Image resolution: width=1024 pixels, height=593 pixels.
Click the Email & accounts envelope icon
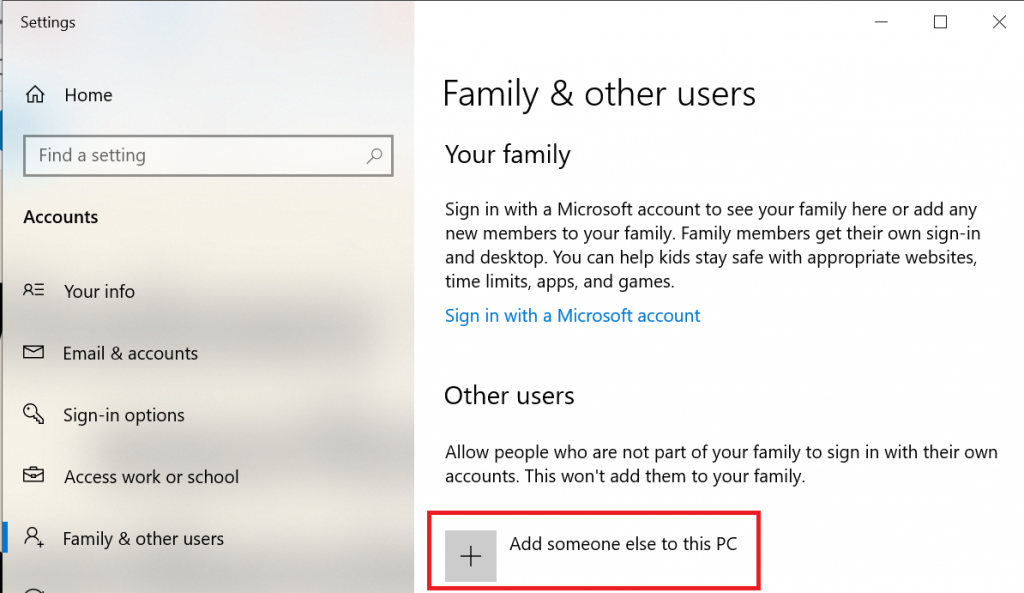coord(33,352)
